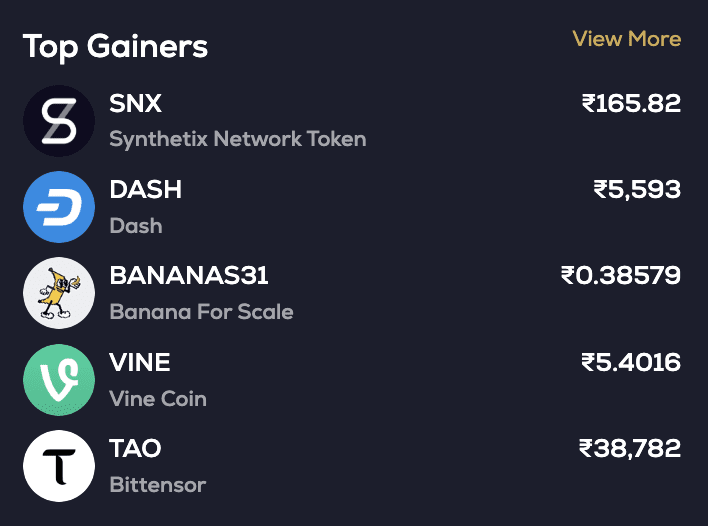This screenshot has height=526, width=708.
Task: Click the SNX price ₹165.82
Action: 631,103
